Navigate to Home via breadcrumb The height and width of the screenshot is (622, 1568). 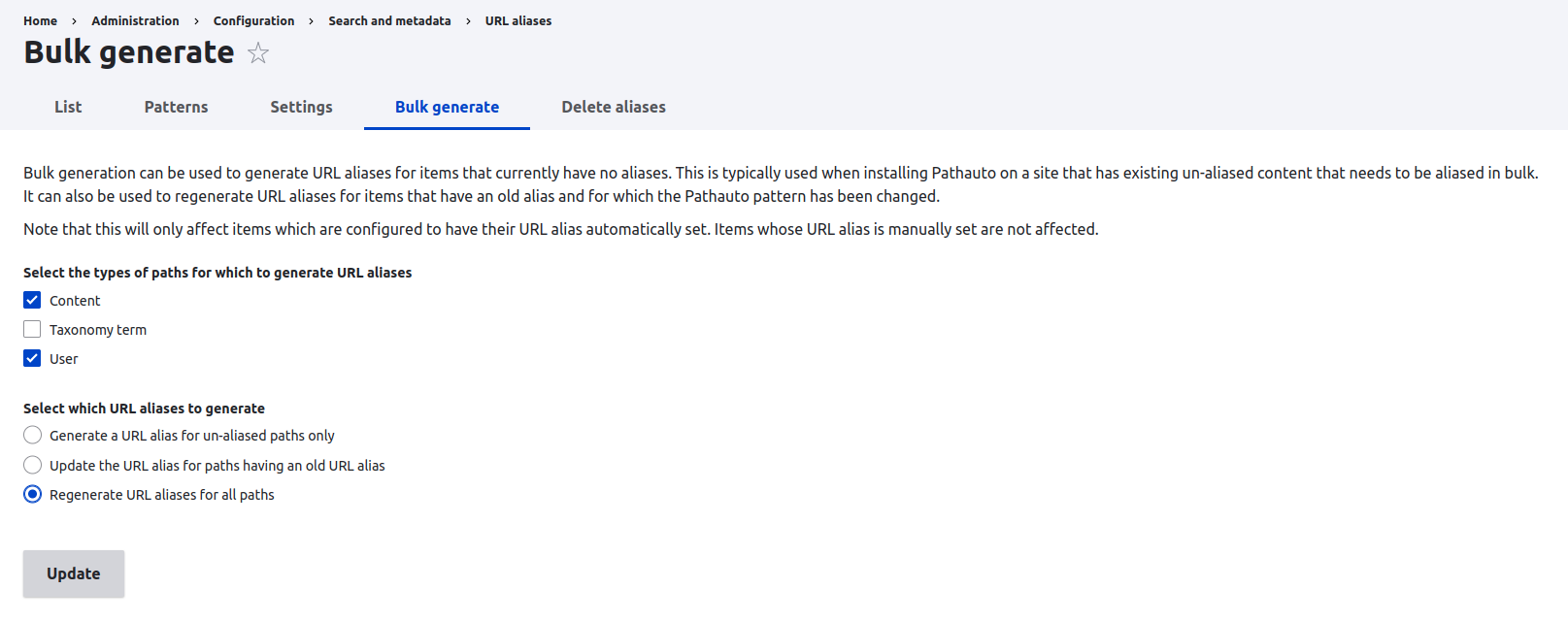40,20
